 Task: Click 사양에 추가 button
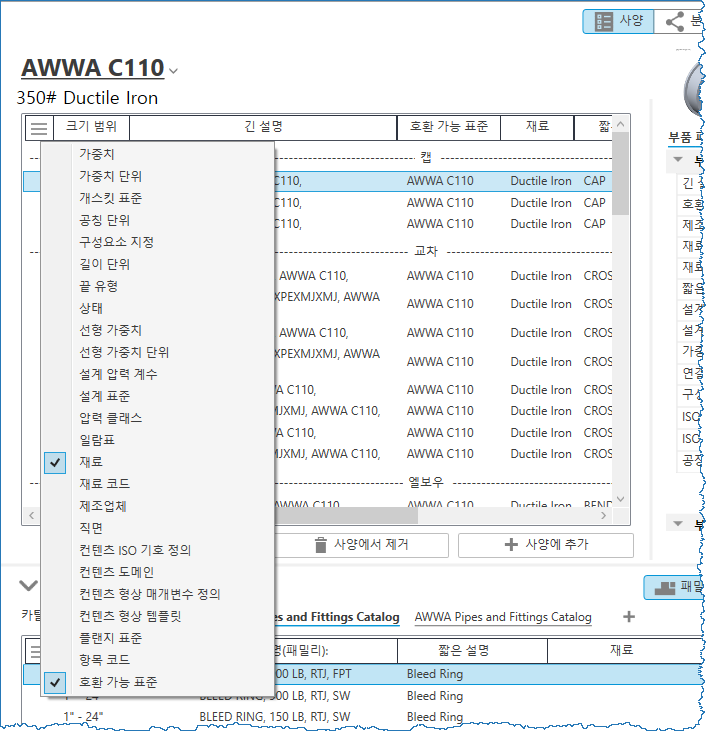point(546,545)
